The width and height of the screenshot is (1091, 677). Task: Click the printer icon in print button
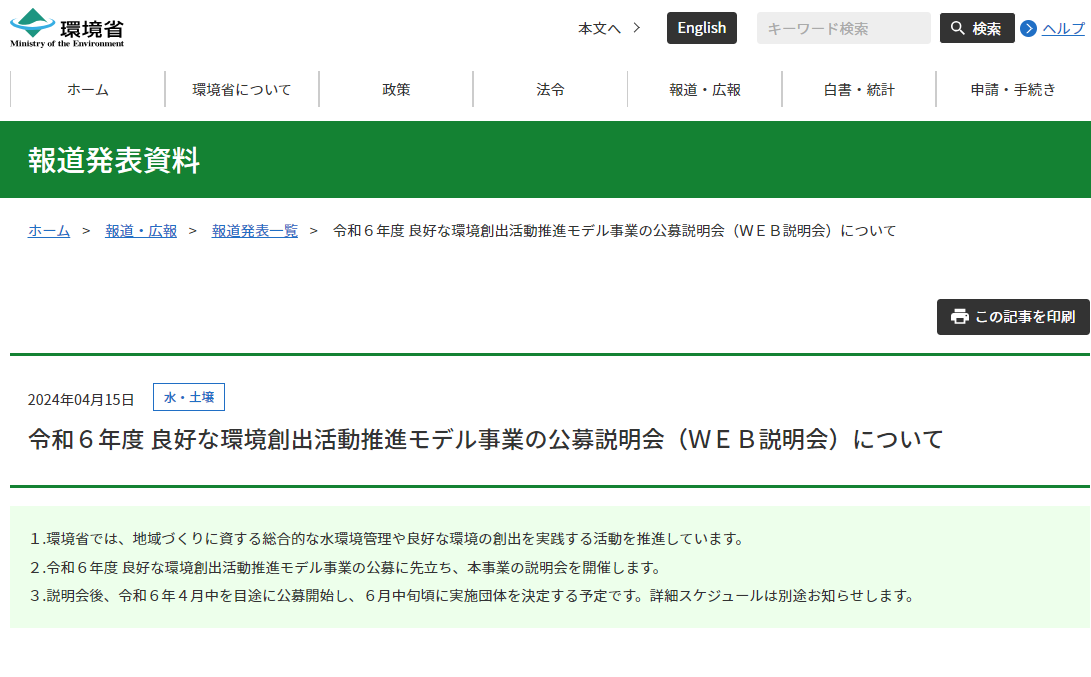coord(960,317)
